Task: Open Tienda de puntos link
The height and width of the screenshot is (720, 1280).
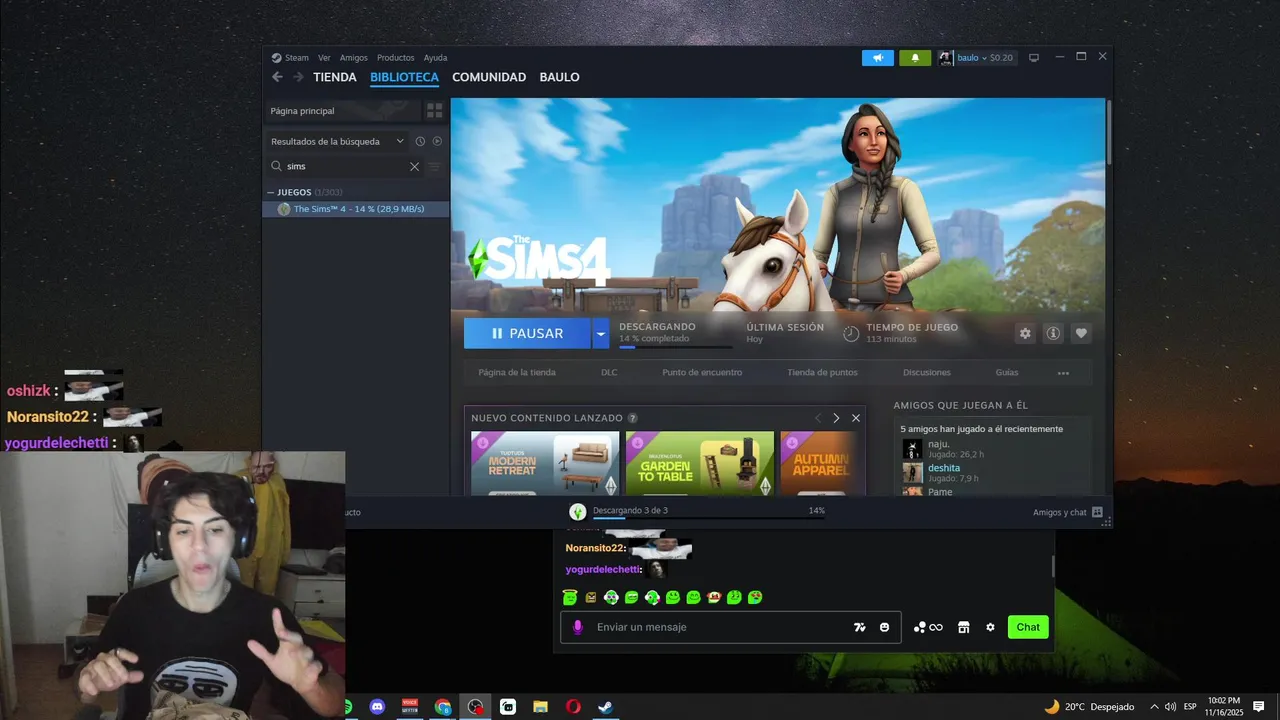Action: point(822,372)
